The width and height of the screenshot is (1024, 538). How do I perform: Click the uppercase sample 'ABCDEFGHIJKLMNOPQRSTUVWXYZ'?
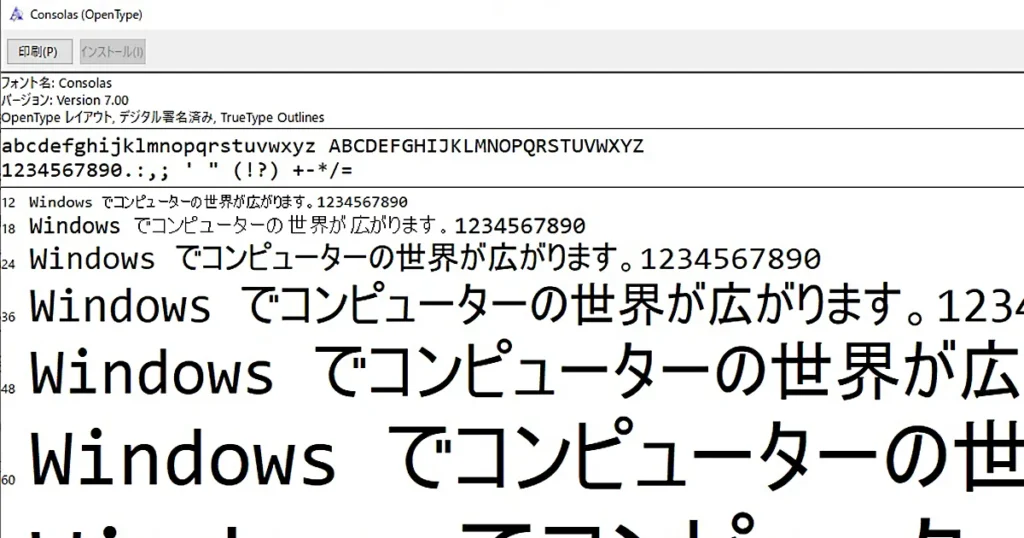[x=486, y=146]
